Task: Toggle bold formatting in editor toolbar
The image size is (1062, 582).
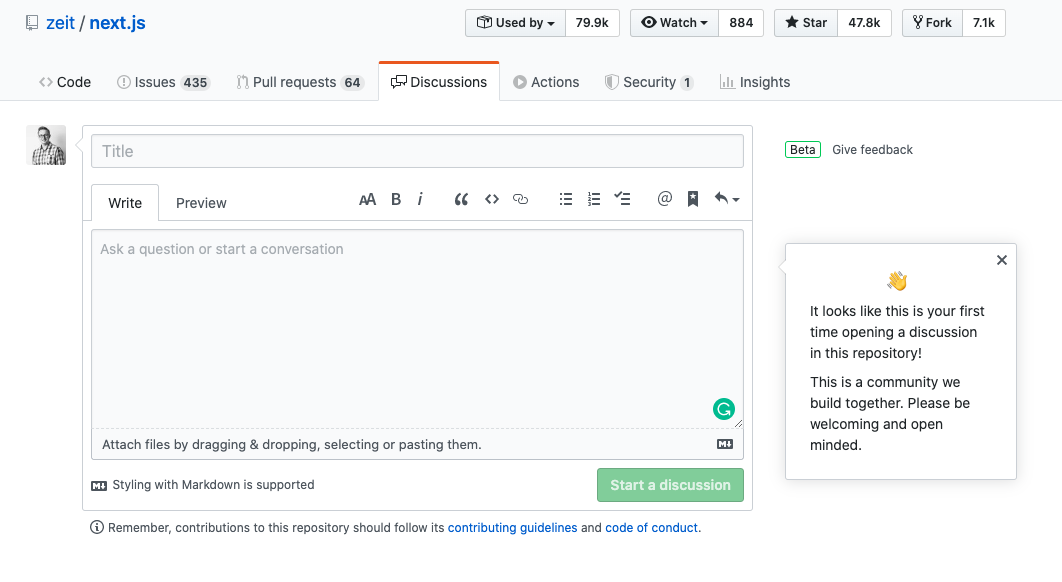Action: click(396, 199)
